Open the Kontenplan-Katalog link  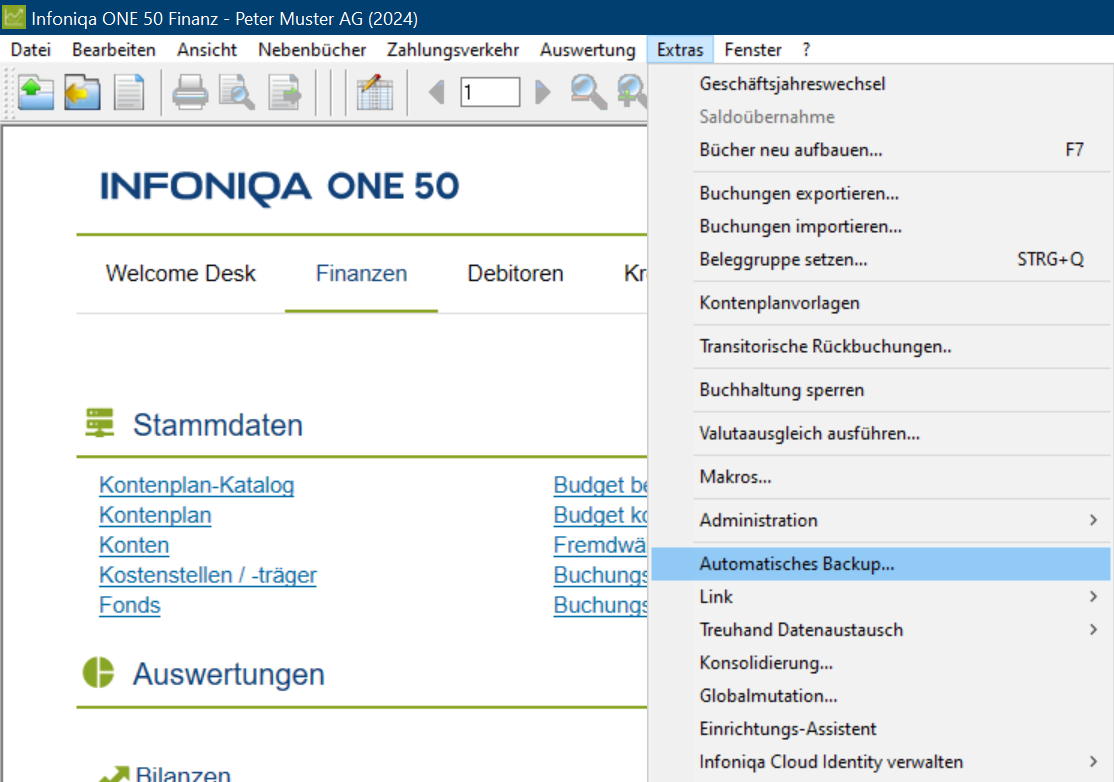[197, 485]
